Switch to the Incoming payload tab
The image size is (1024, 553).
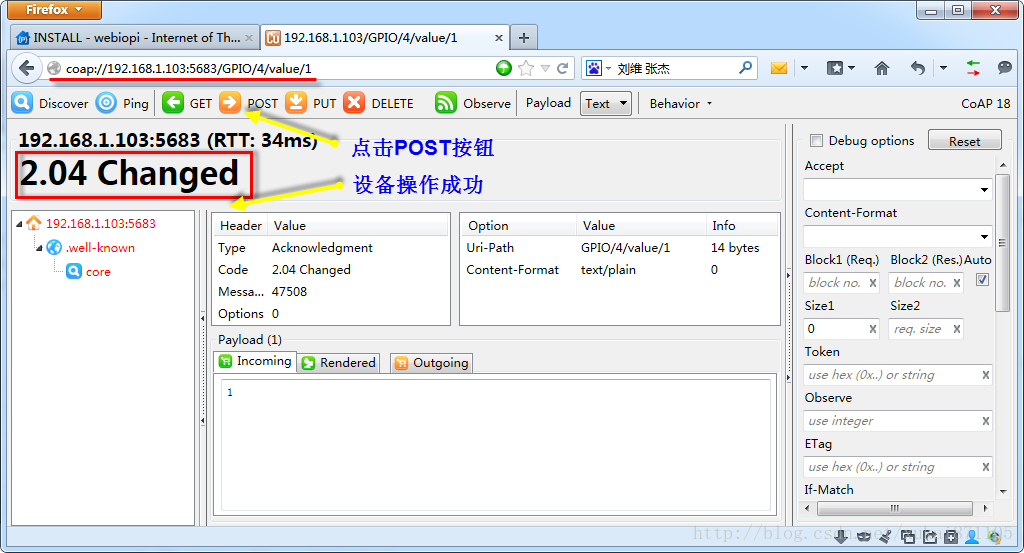coord(255,361)
